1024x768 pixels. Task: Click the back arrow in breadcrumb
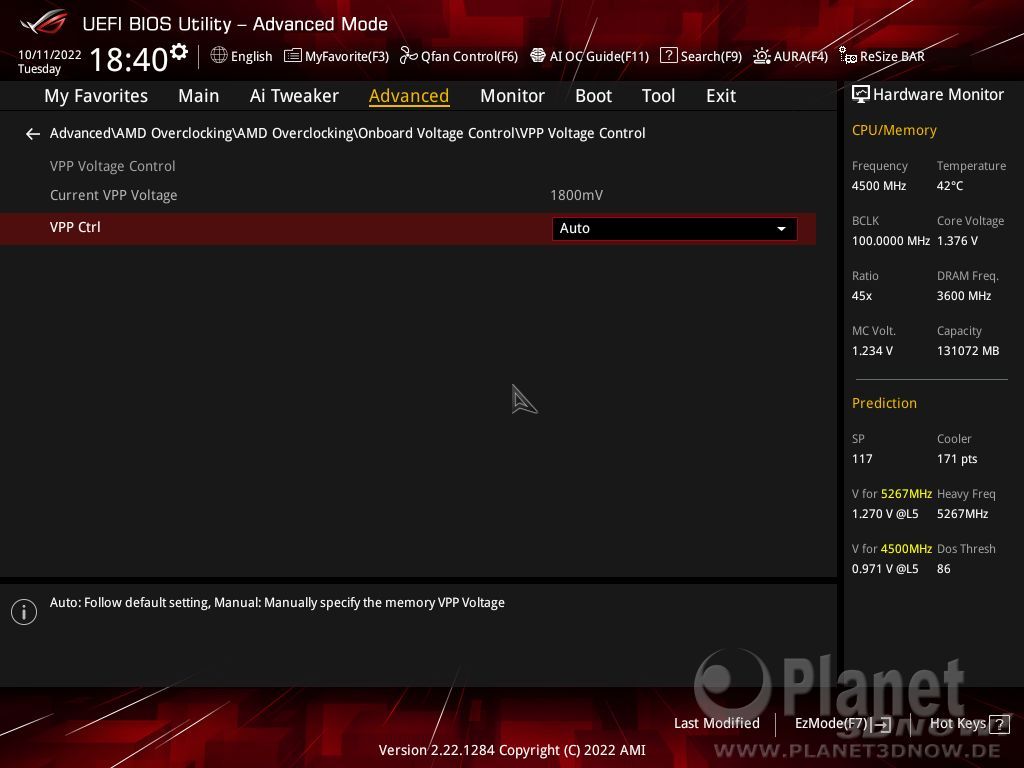click(33, 134)
